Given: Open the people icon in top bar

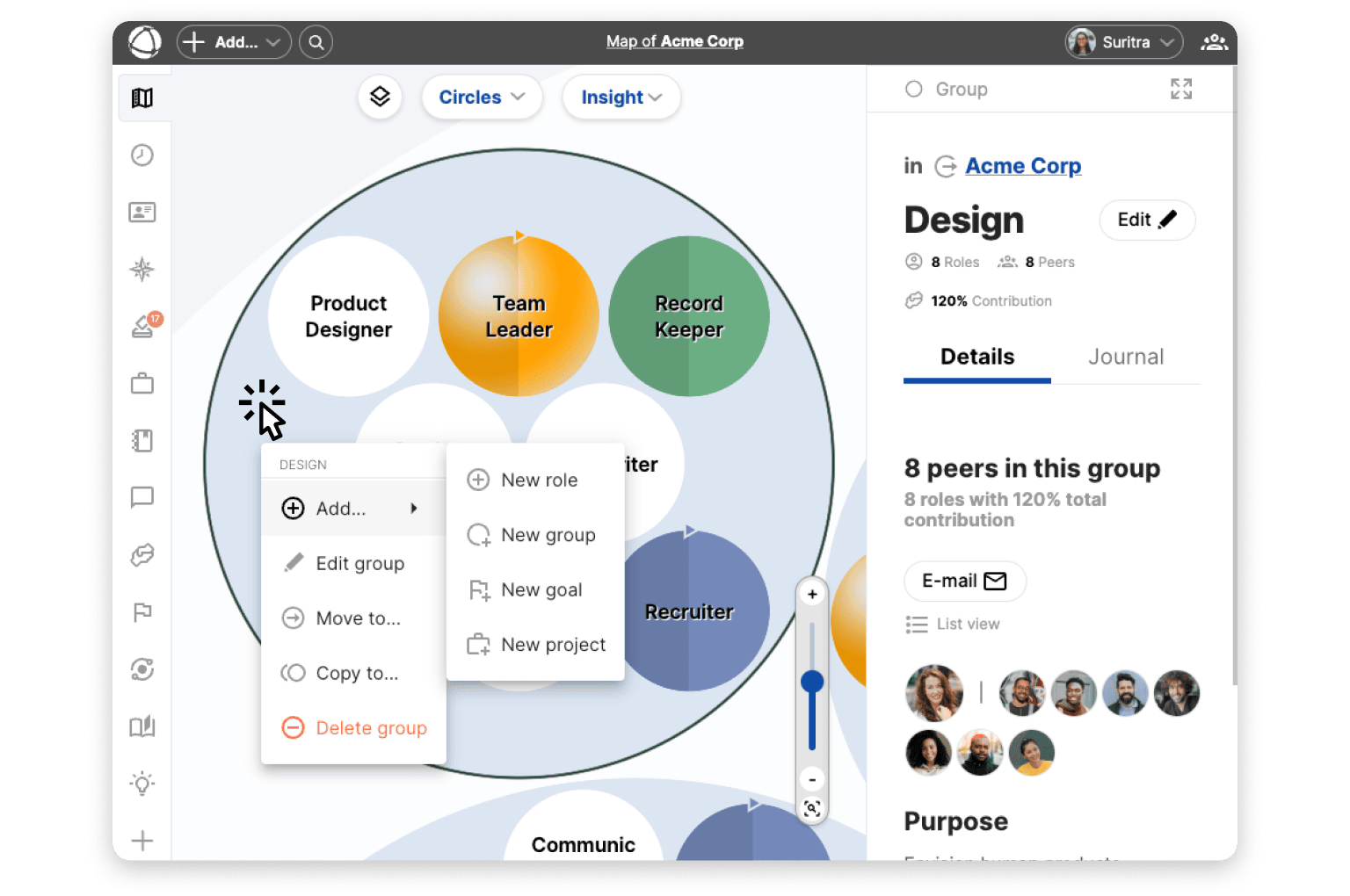Looking at the screenshot, I should point(1214,42).
